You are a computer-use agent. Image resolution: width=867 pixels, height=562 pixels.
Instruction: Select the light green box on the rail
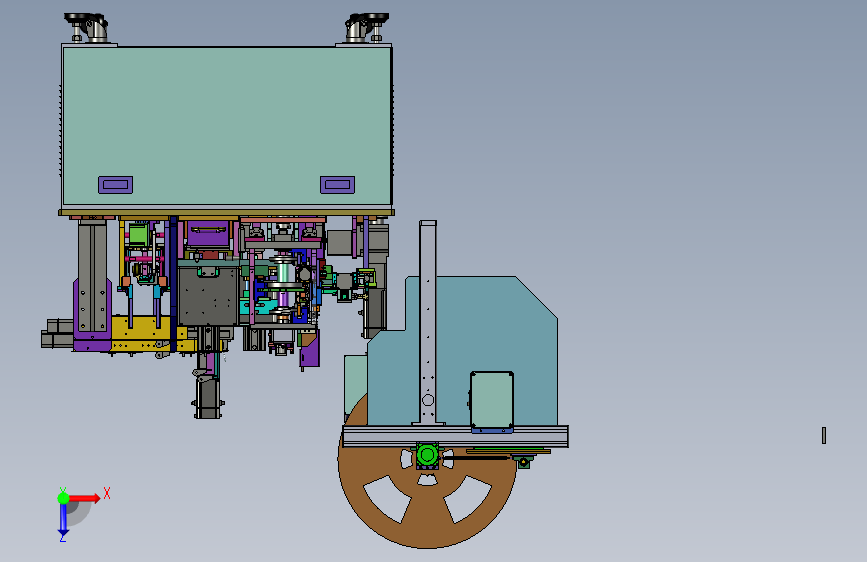point(492,400)
